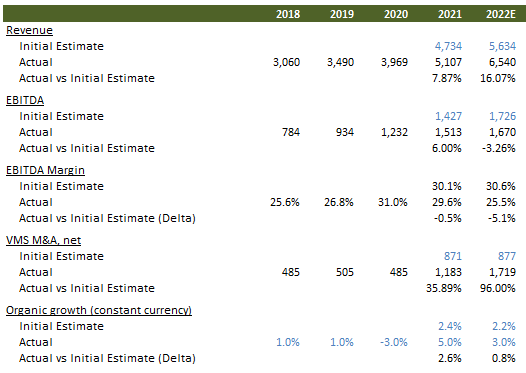Click the -5.1% margin delta cell

coord(502,218)
